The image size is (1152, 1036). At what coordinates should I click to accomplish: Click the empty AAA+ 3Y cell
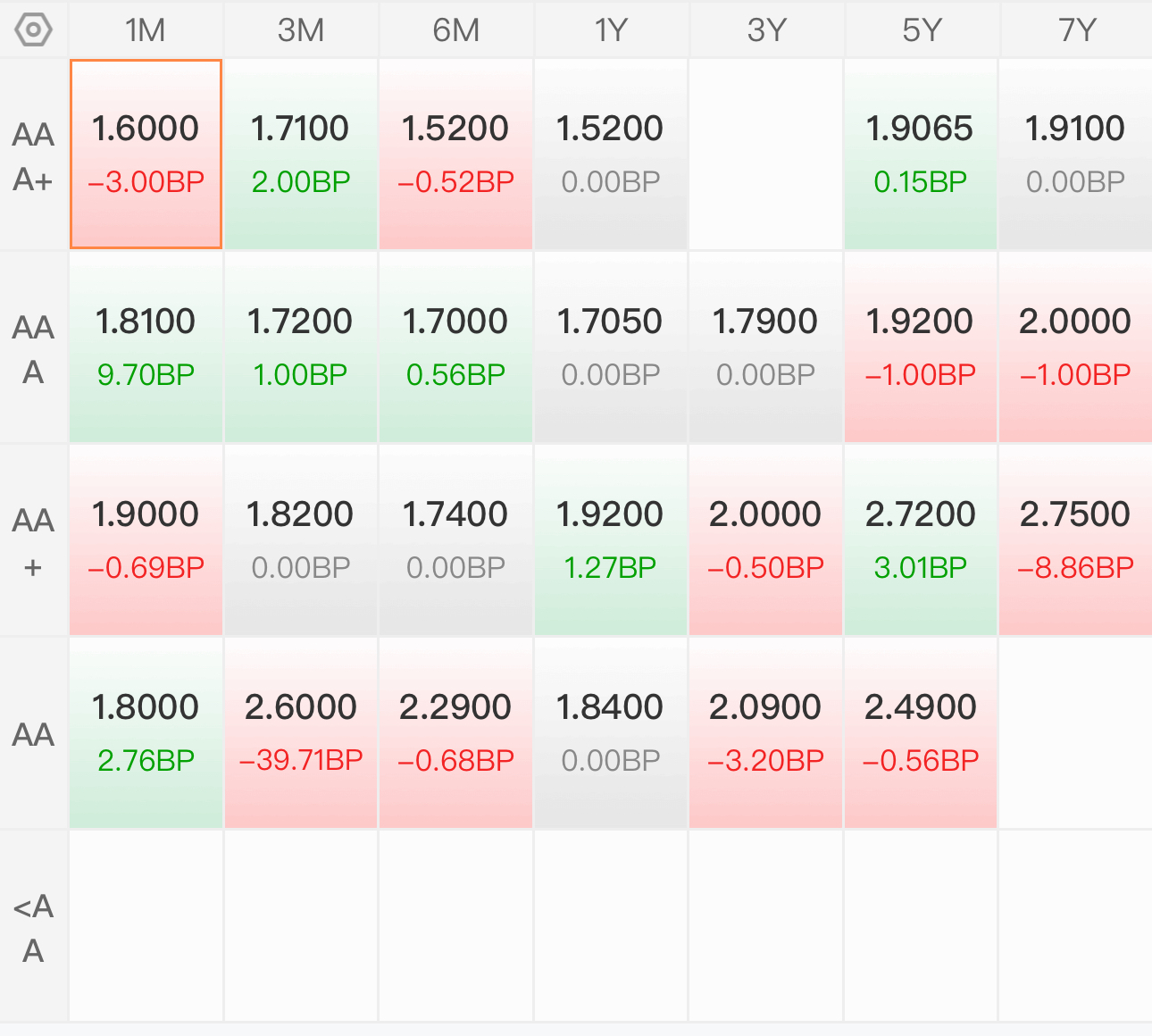click(x=766, y=155)
